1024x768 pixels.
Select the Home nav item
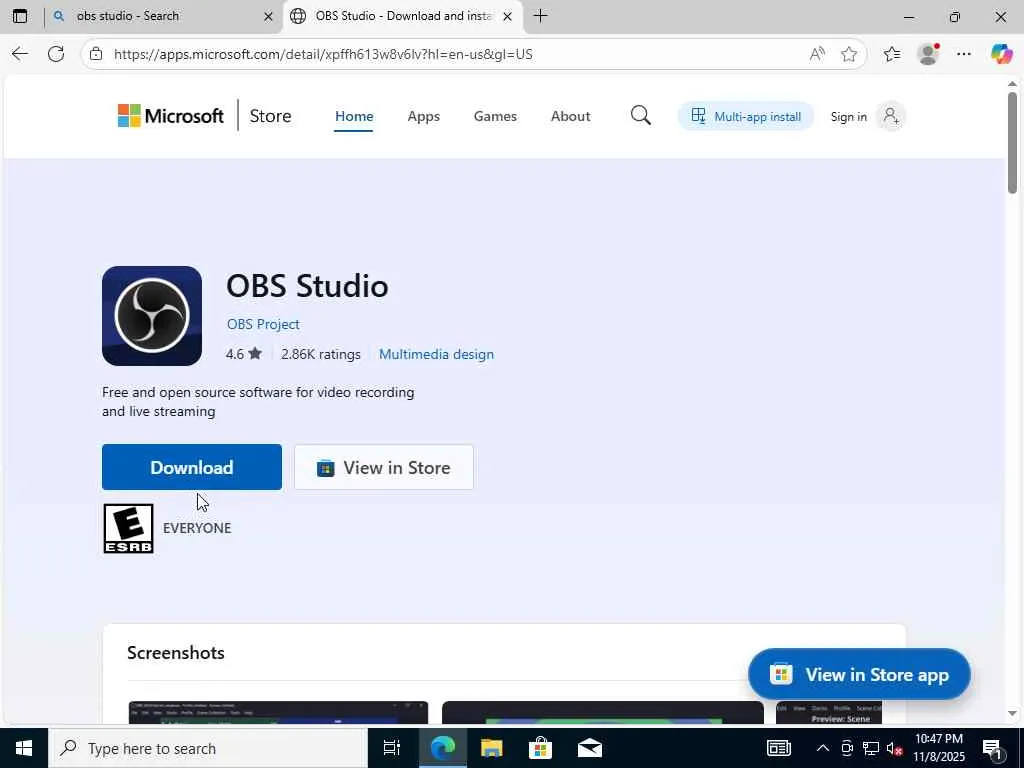[x=354, y=116]
